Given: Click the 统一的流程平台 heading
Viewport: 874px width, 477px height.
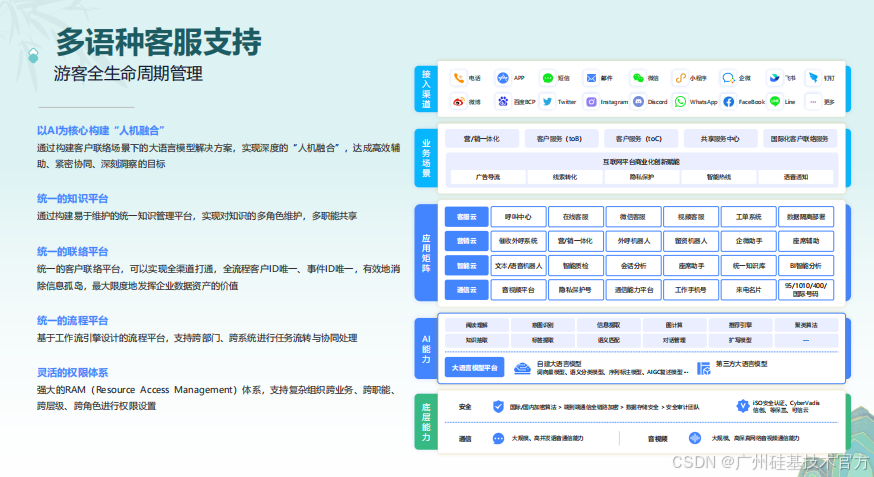Looking at the screenshot, I should [72, 320].
